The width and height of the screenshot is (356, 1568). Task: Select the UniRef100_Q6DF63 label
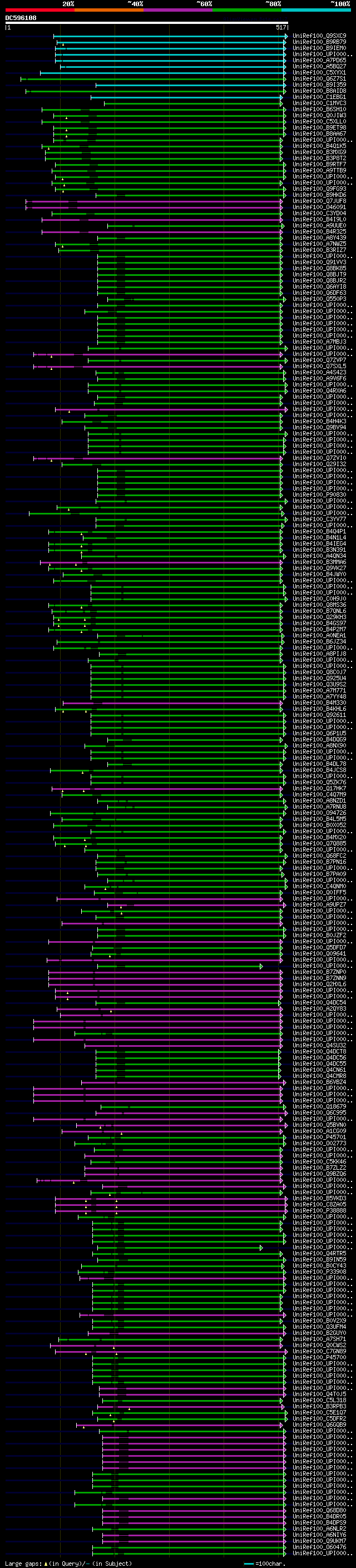click(319, 293)
